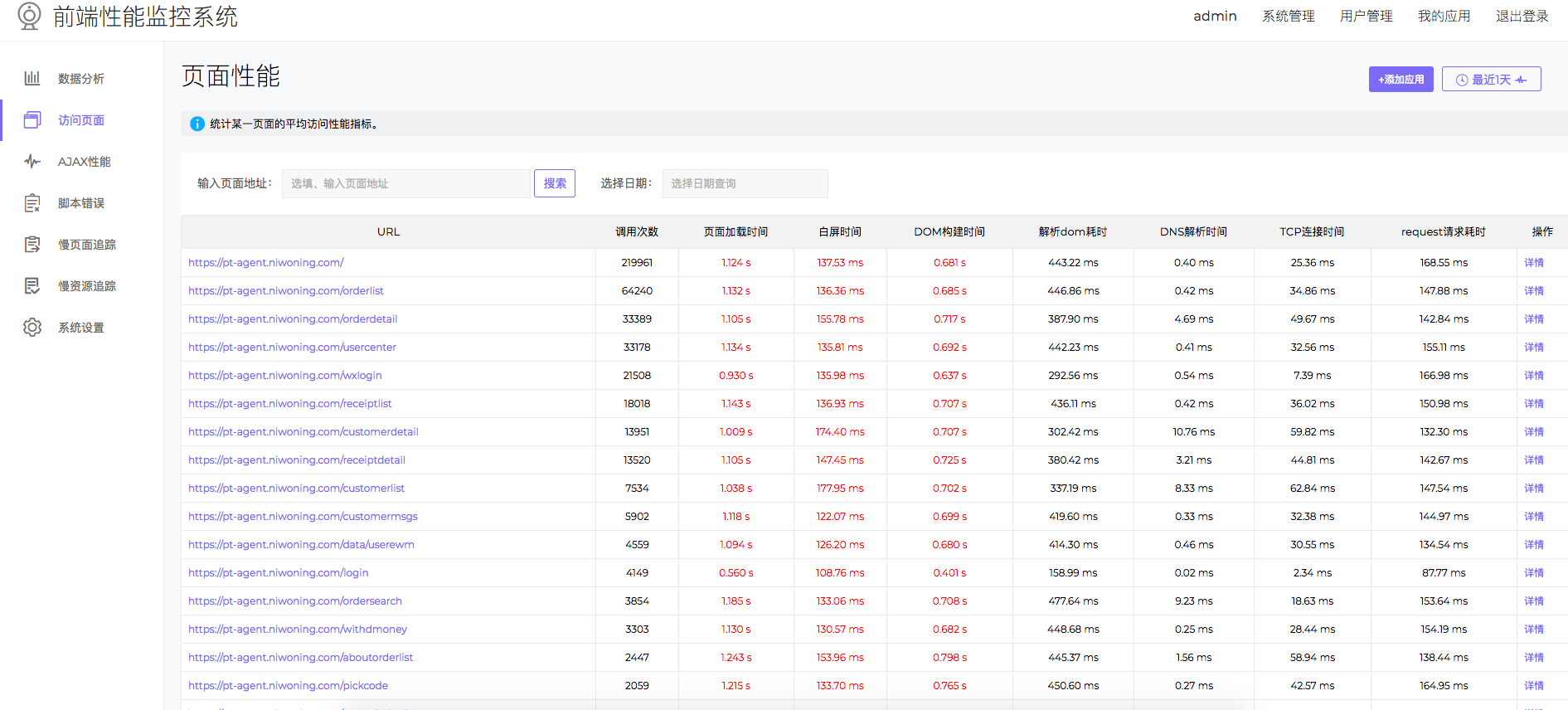Open the /customerlist URL link

point(296,488)
